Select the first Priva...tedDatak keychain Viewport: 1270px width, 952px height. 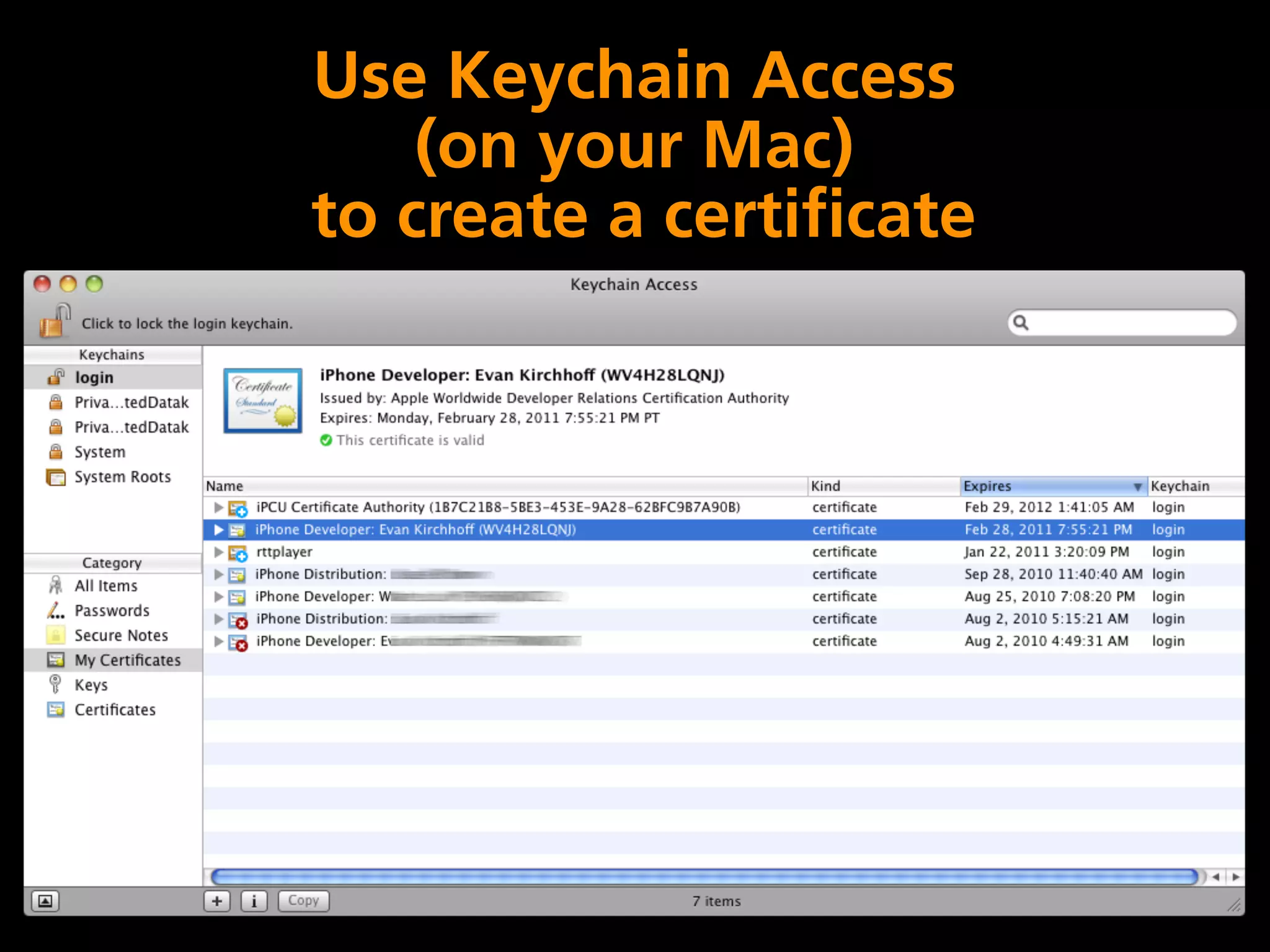point(113,402)
